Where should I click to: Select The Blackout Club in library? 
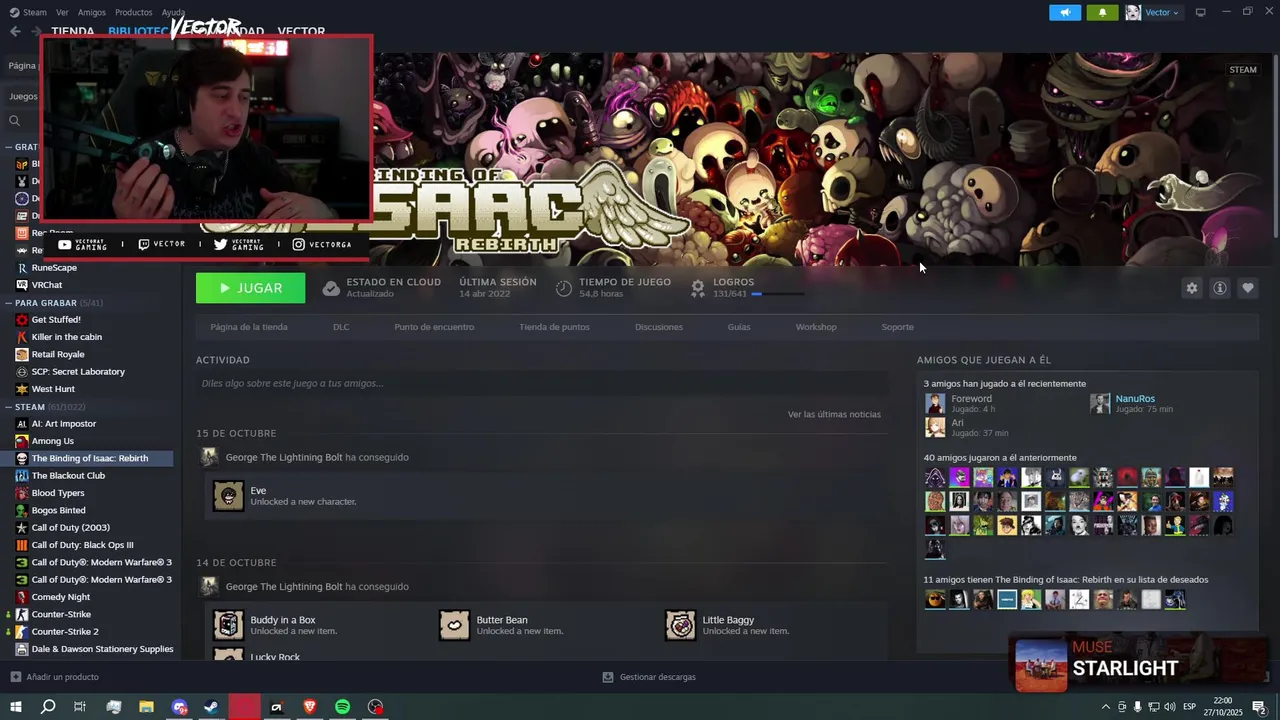87,476
